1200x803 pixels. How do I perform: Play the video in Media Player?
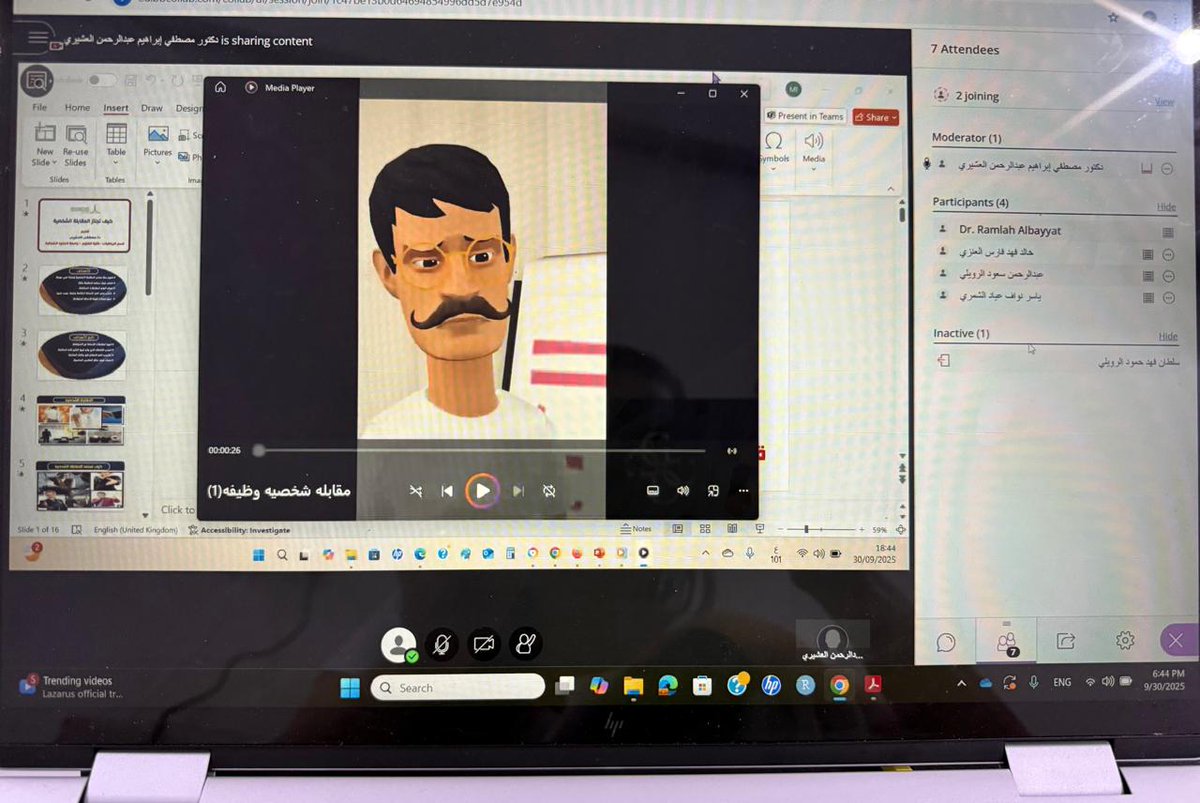coord(482,491)
